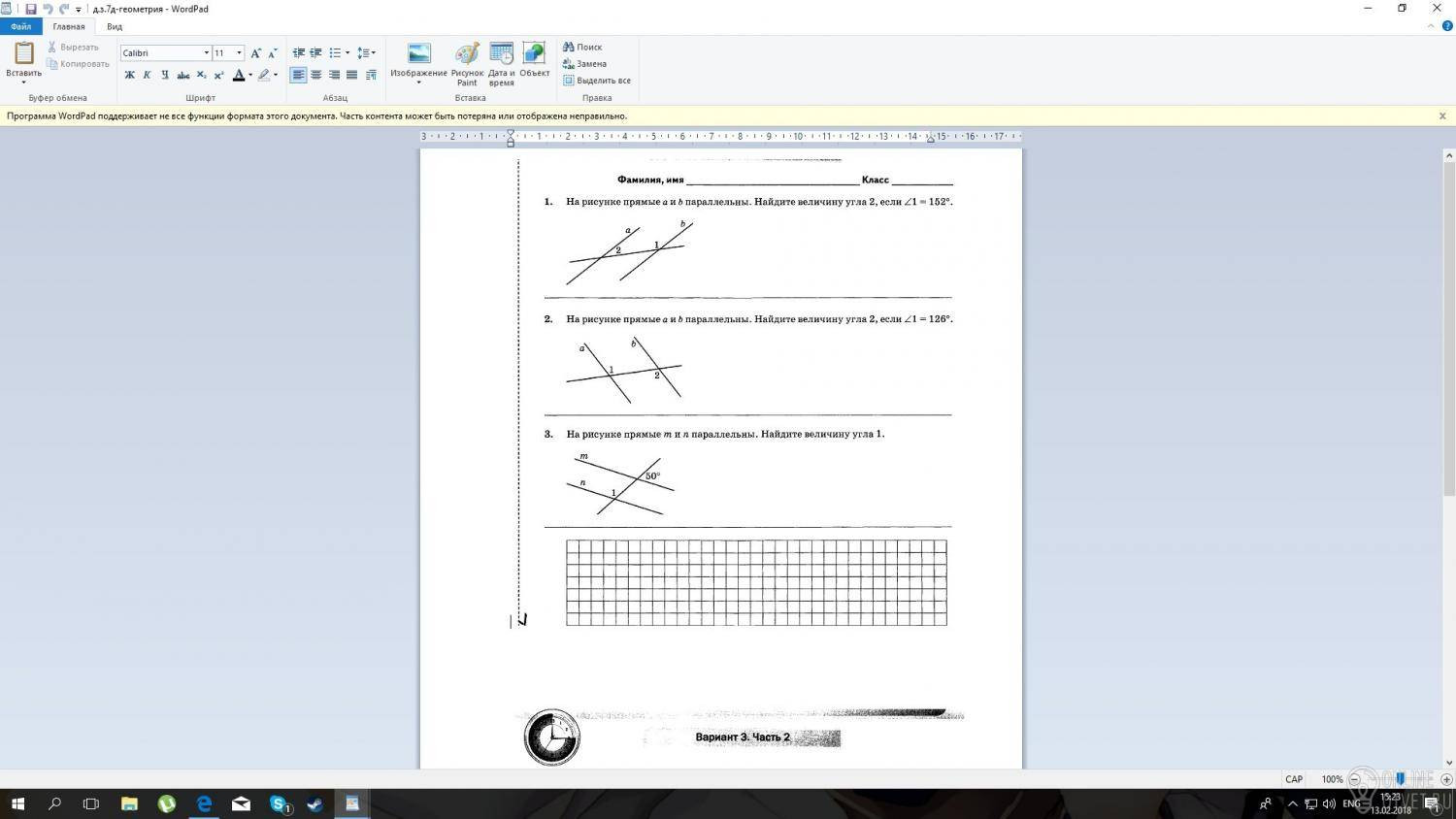The width and height of the screenshot is (1456, 819).
Task: Toggle bold (Ж) formatting
Action: 129,75
